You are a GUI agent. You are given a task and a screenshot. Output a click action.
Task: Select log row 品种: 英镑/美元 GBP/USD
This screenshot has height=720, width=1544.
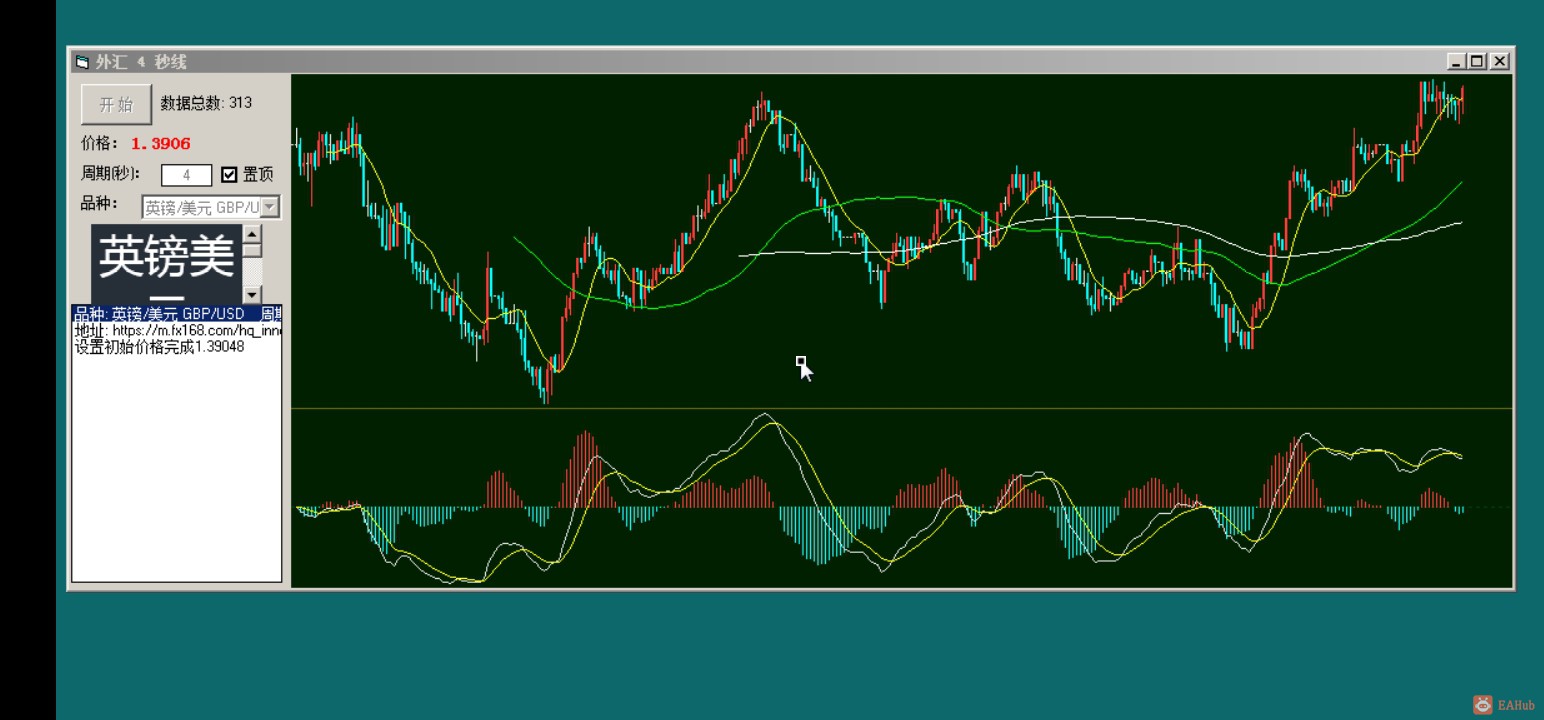point(177,314)
